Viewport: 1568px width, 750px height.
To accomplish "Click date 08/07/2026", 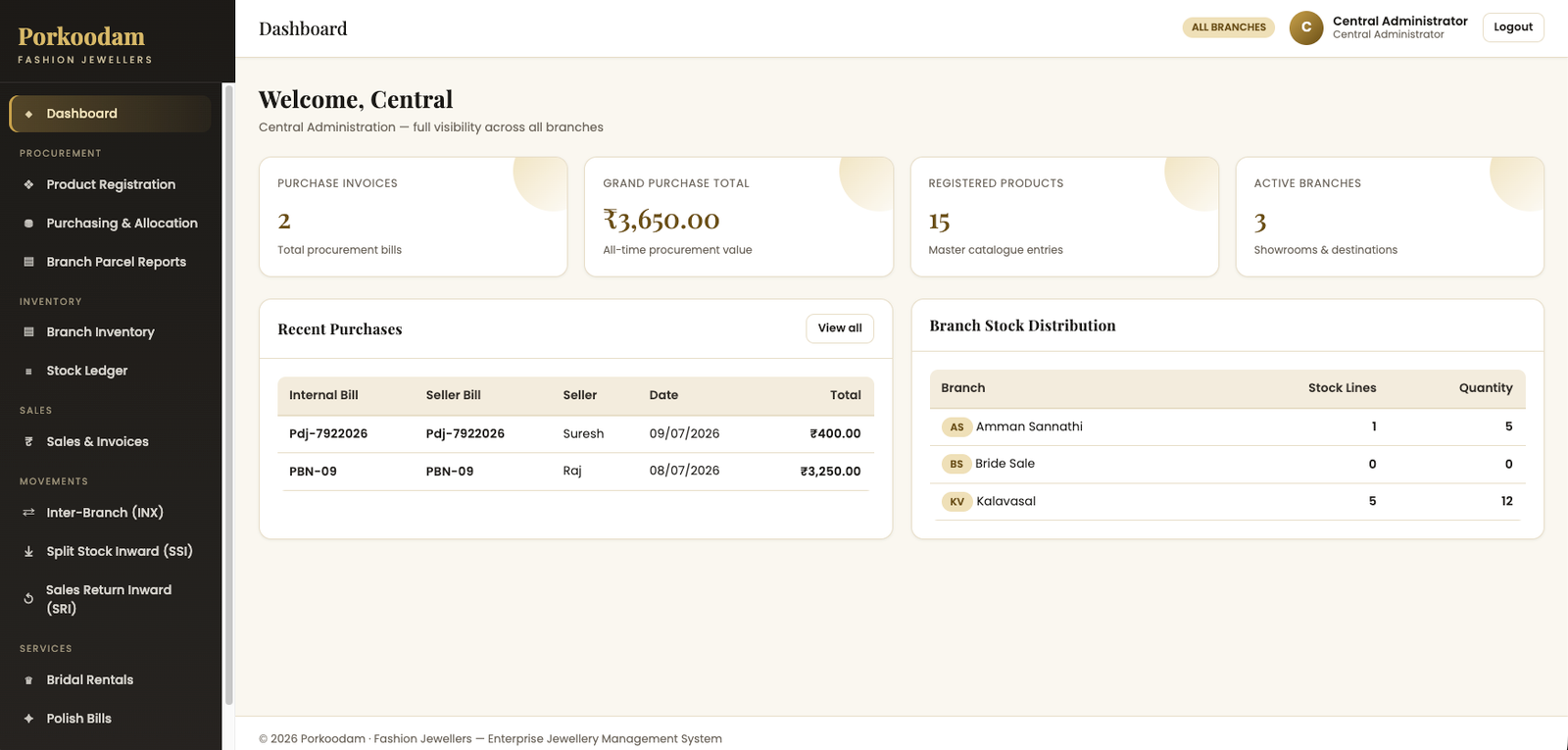I will [x=684, y=471].
